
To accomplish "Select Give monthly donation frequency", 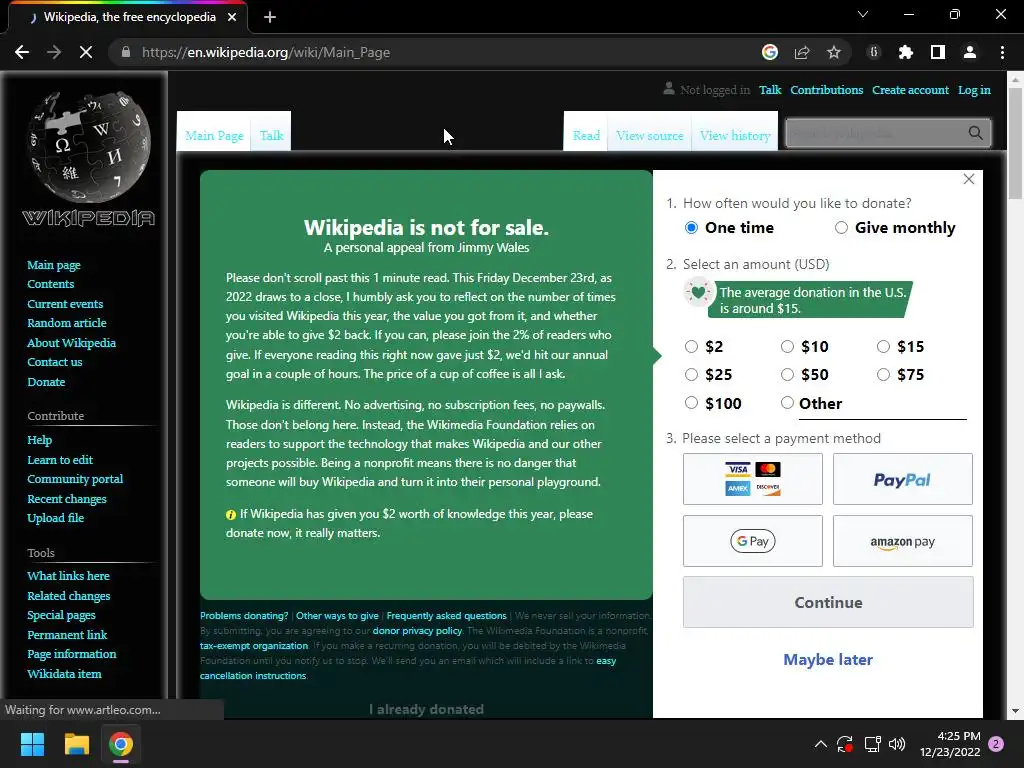I will 841,227.
